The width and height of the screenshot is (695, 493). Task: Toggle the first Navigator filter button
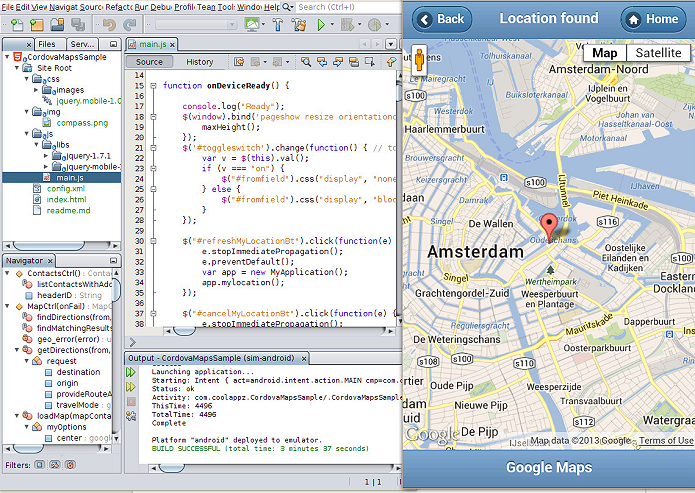pos(39,465)
